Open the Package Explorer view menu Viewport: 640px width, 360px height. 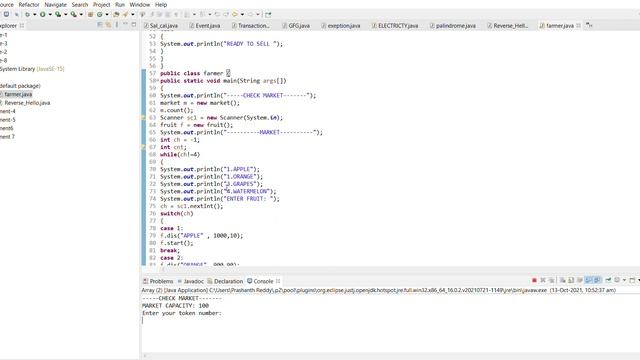117,25
